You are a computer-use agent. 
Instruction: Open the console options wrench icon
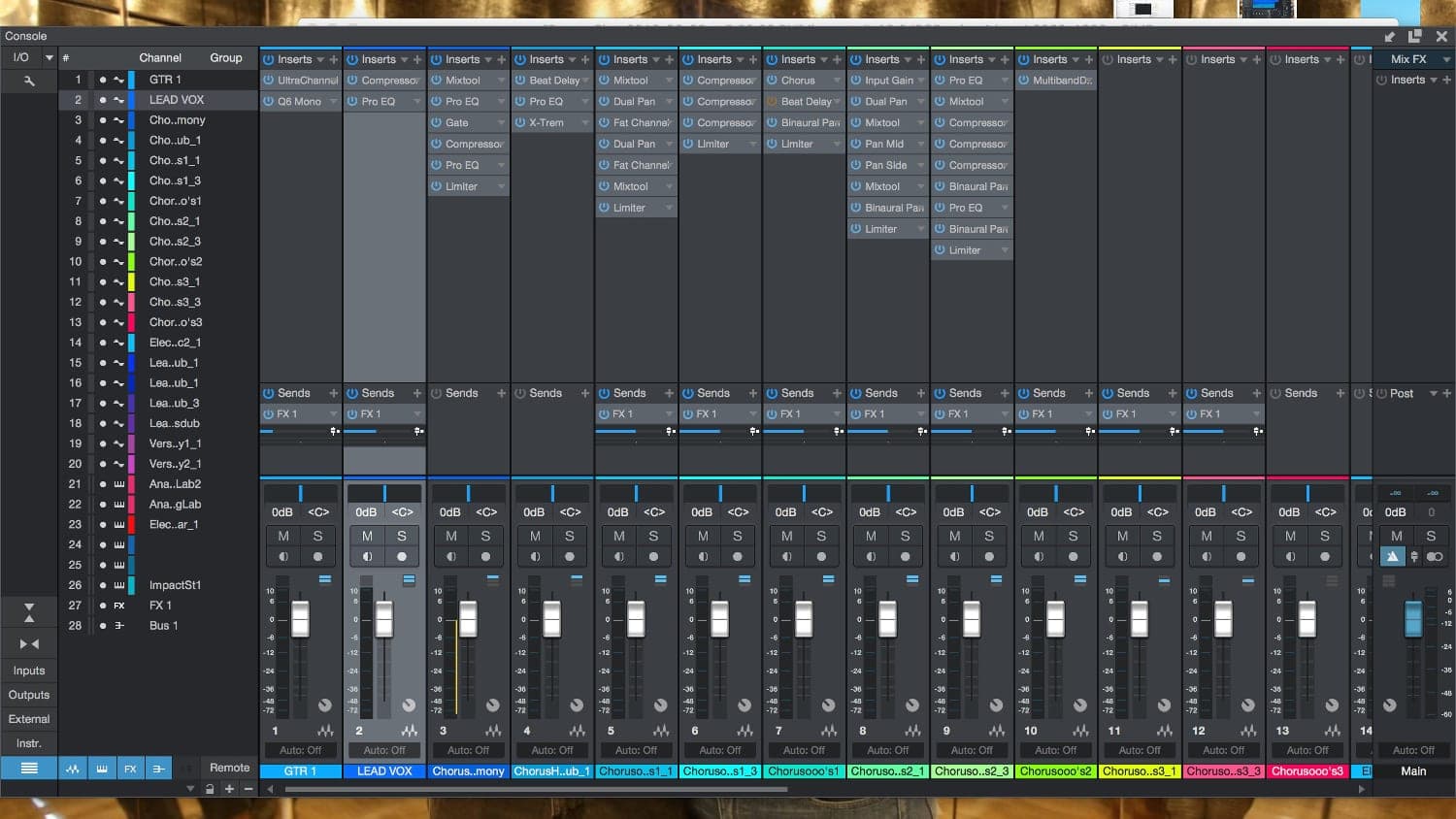click(29, 82)
